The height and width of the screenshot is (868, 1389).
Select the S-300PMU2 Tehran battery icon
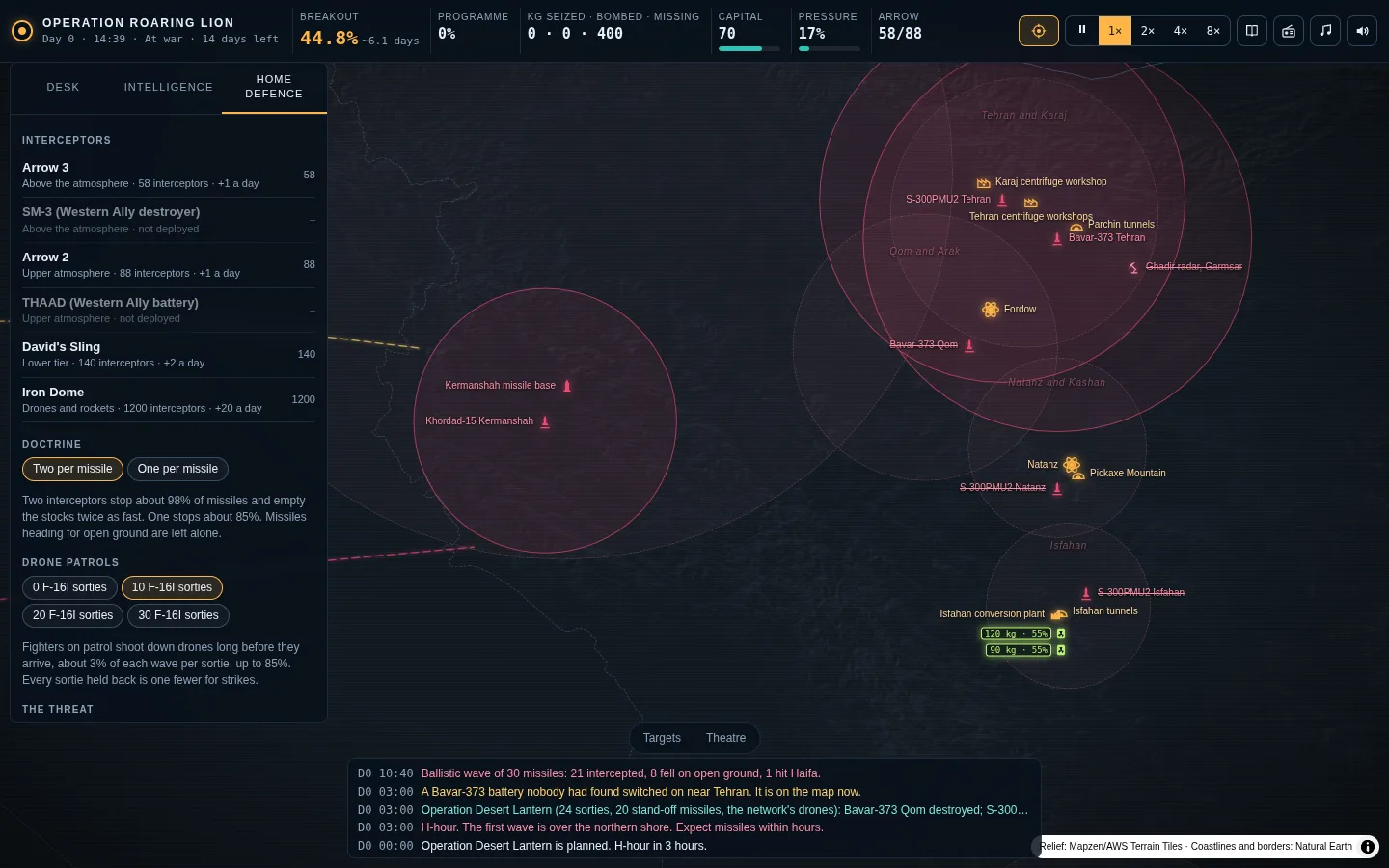point(1002,200)
